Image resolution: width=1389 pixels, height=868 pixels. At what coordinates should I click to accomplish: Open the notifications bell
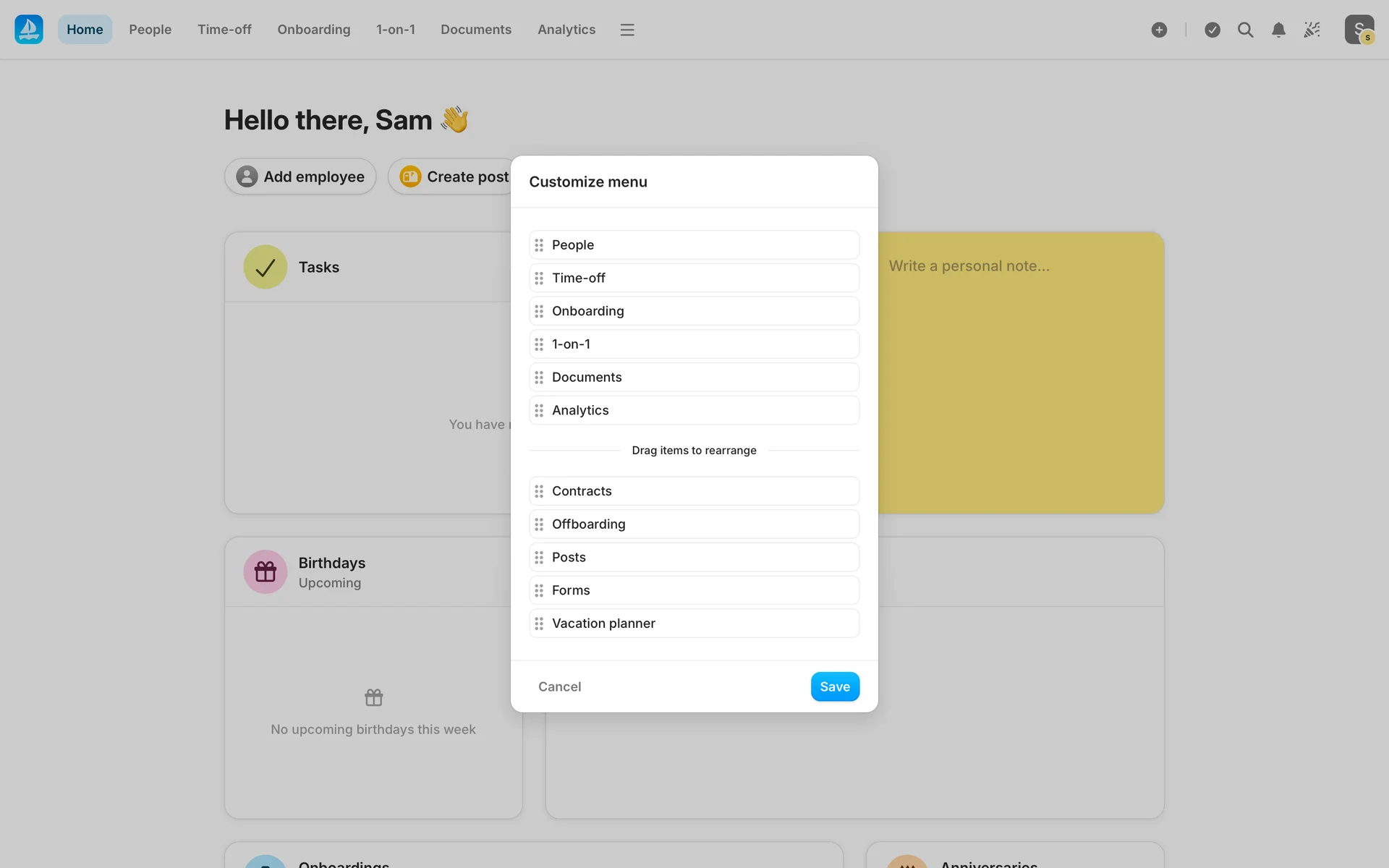[x=1278, y=30]
